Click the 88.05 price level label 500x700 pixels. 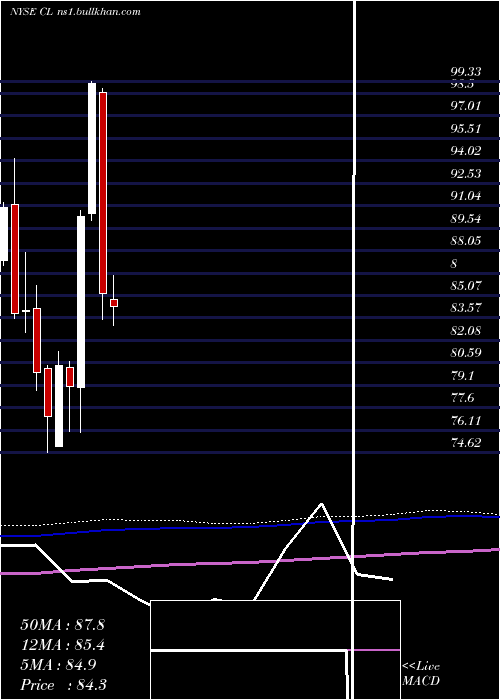click(466, 241)
